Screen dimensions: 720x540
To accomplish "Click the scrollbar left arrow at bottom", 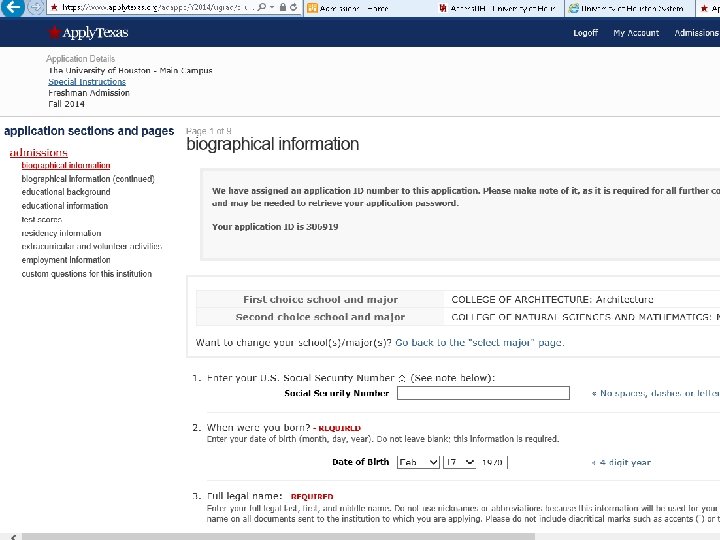I will point(13,536).
